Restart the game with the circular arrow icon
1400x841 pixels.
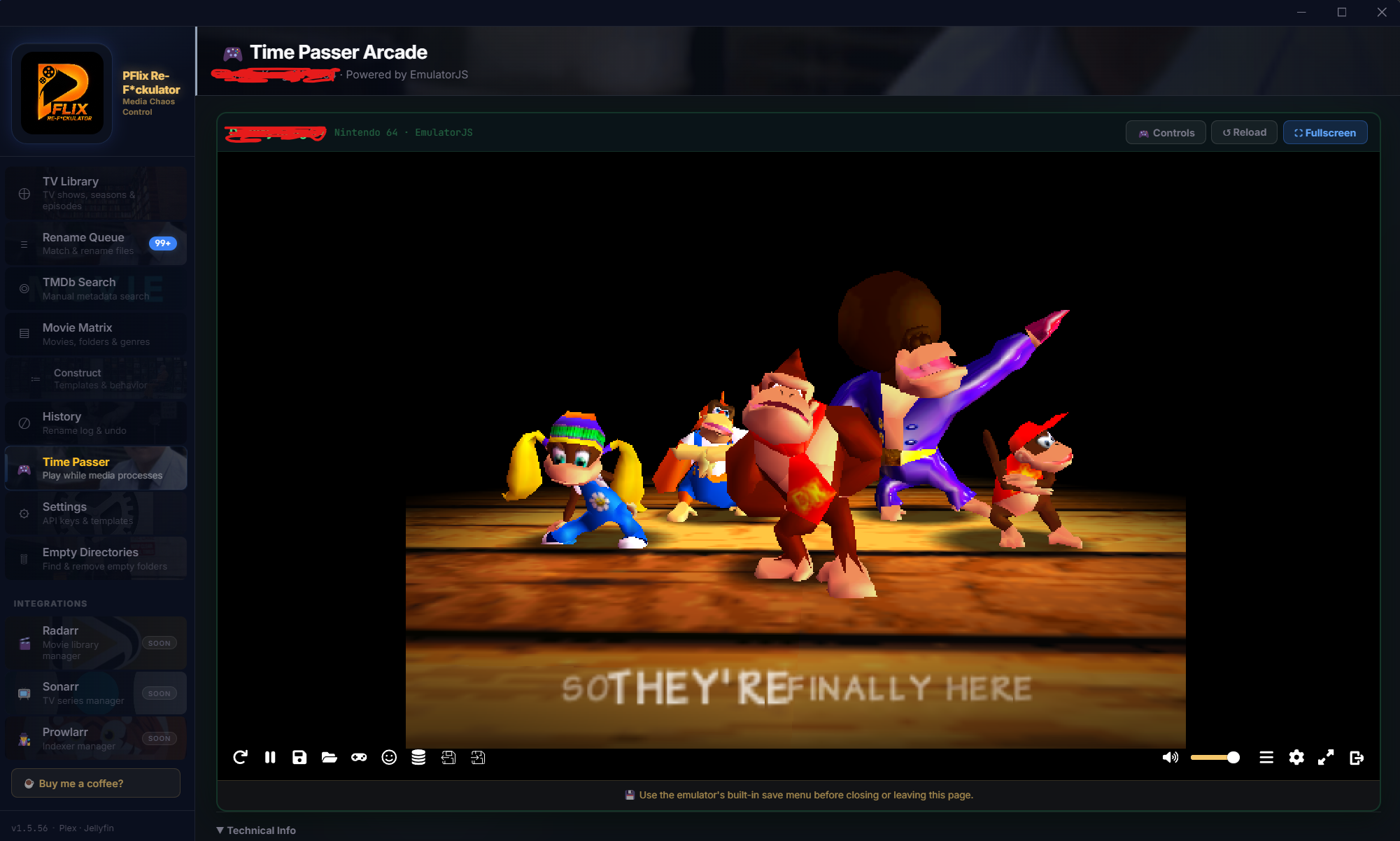coord(240,757)
